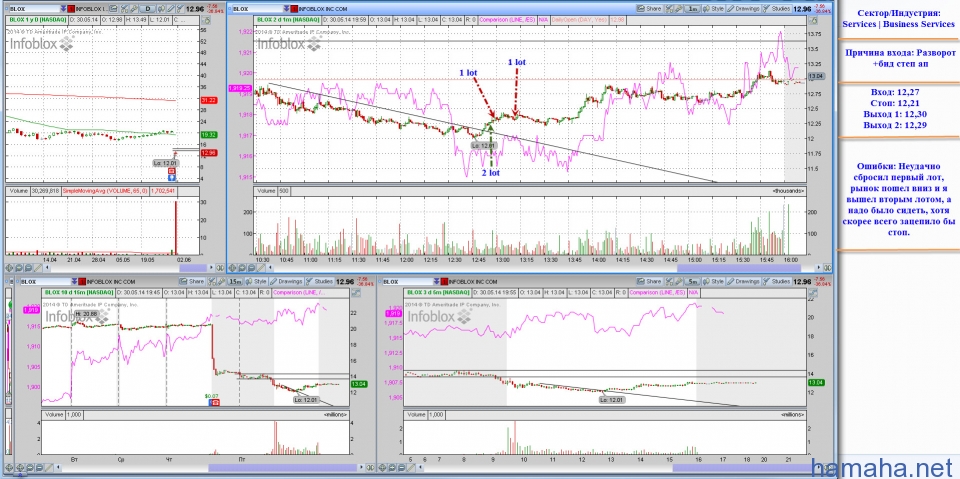Click the pan crosshair icon below the main 1m chart
The height and width of the screenshot is (479, 960).
231,268
